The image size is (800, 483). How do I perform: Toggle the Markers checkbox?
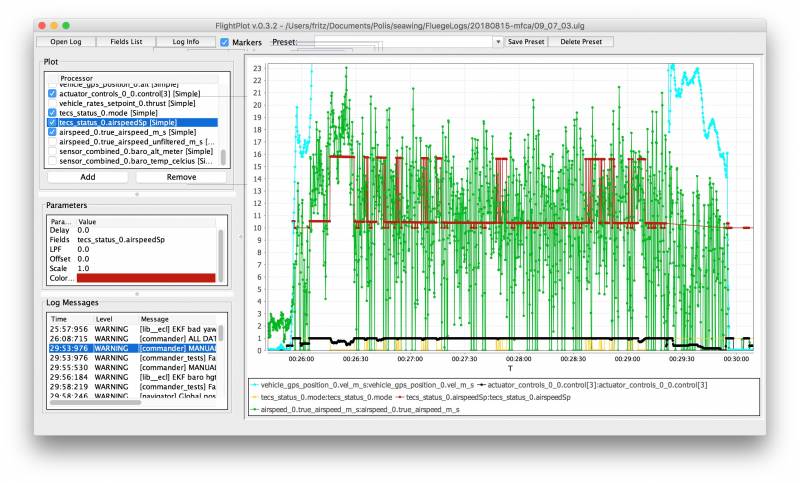(225, 43)
